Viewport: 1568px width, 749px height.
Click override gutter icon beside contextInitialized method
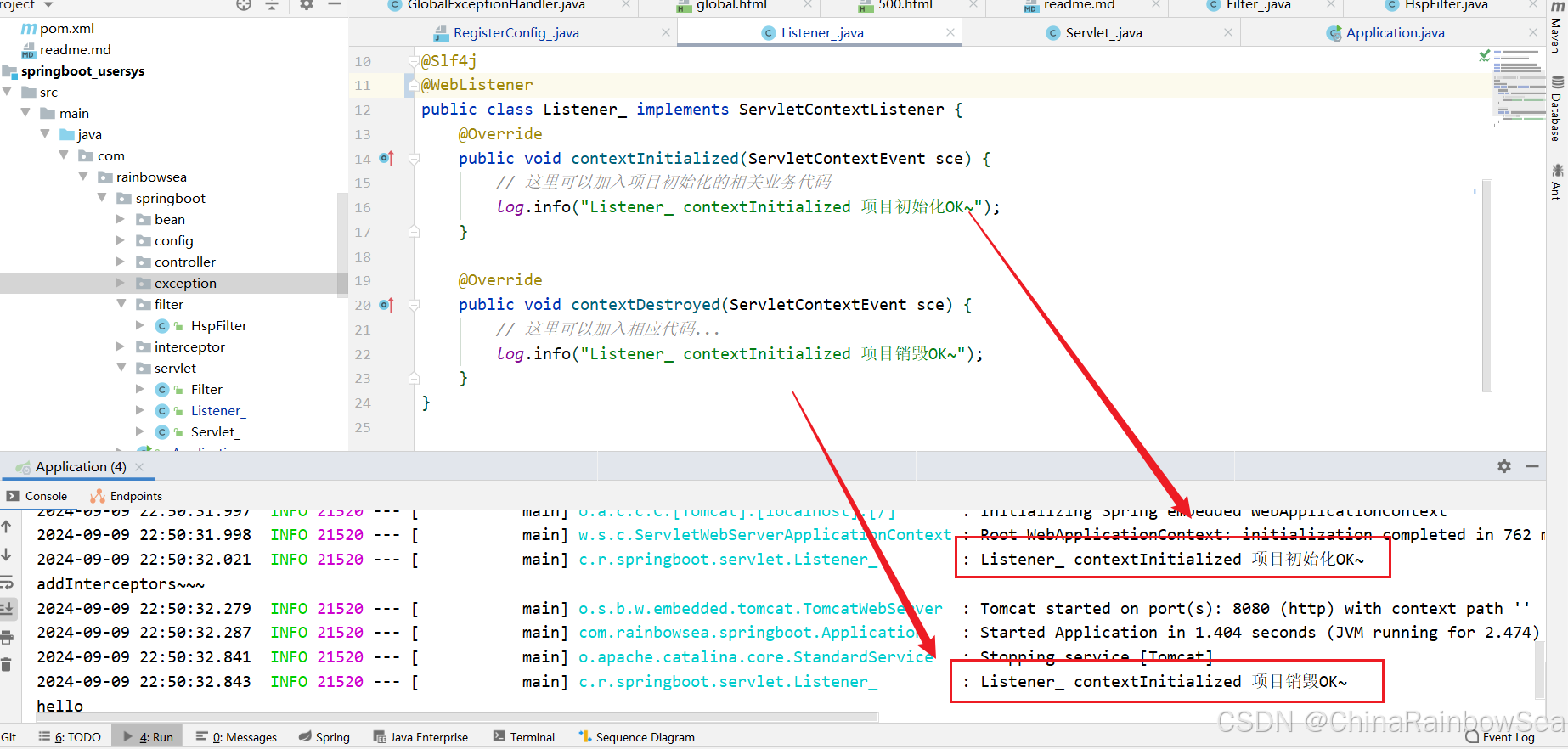pos(386,158)
